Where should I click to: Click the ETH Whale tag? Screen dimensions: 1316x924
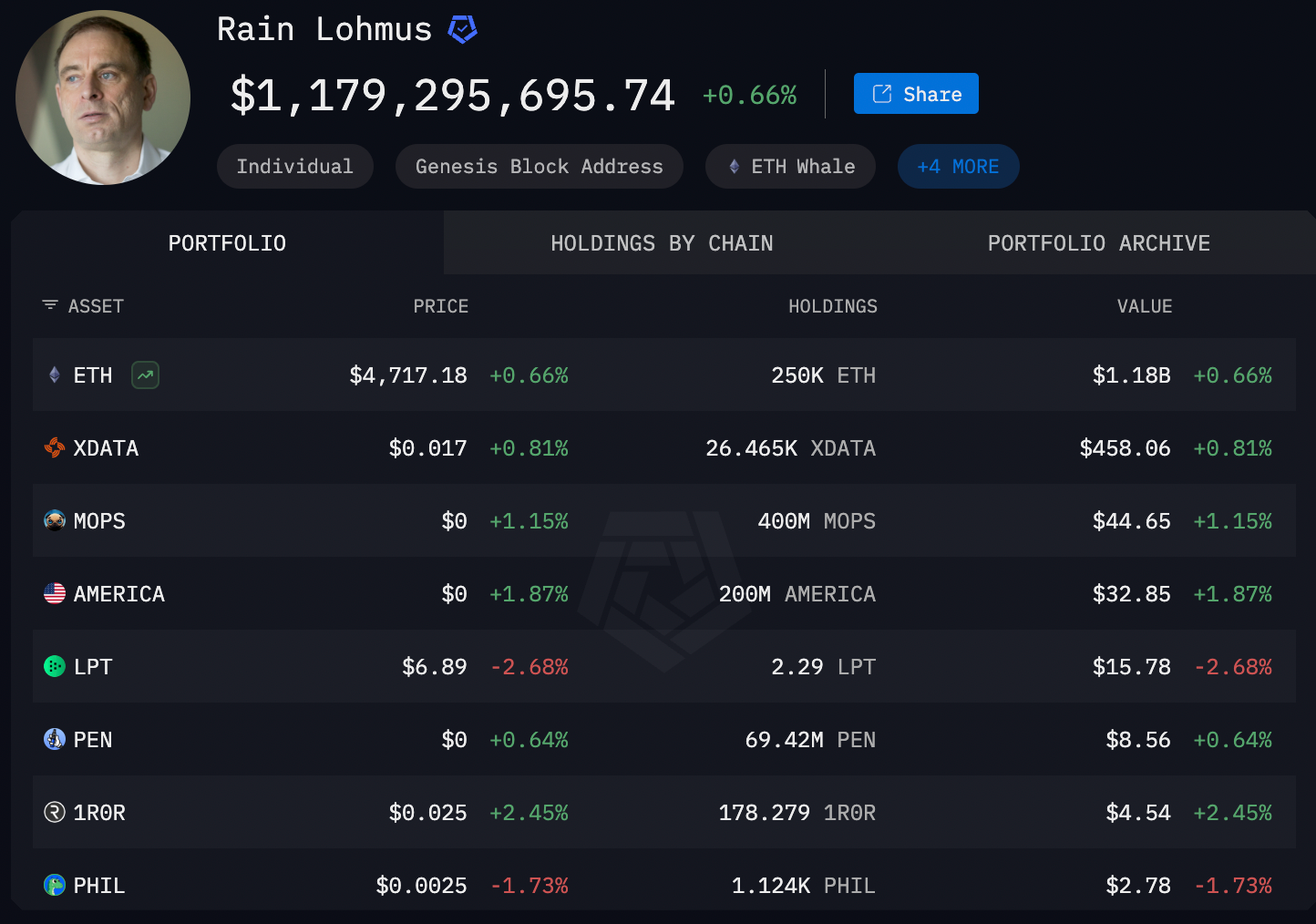(790, 167)
